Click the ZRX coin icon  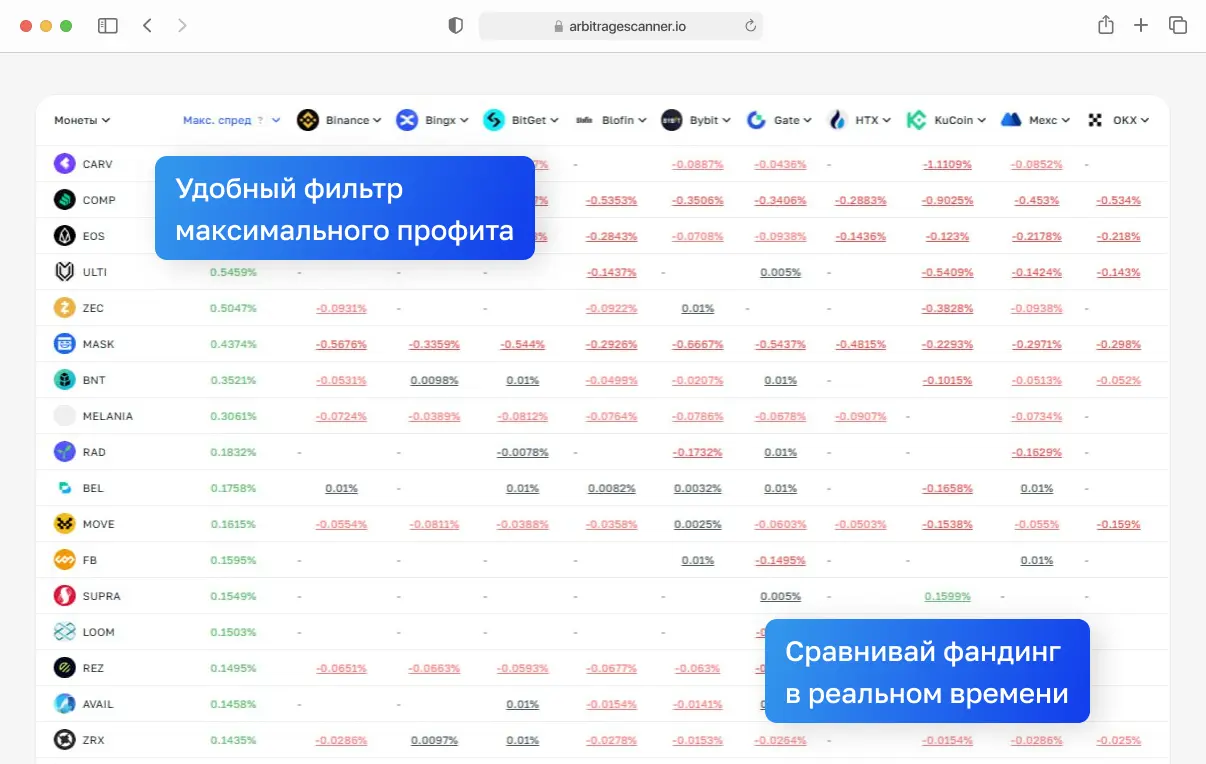point(64,740)
